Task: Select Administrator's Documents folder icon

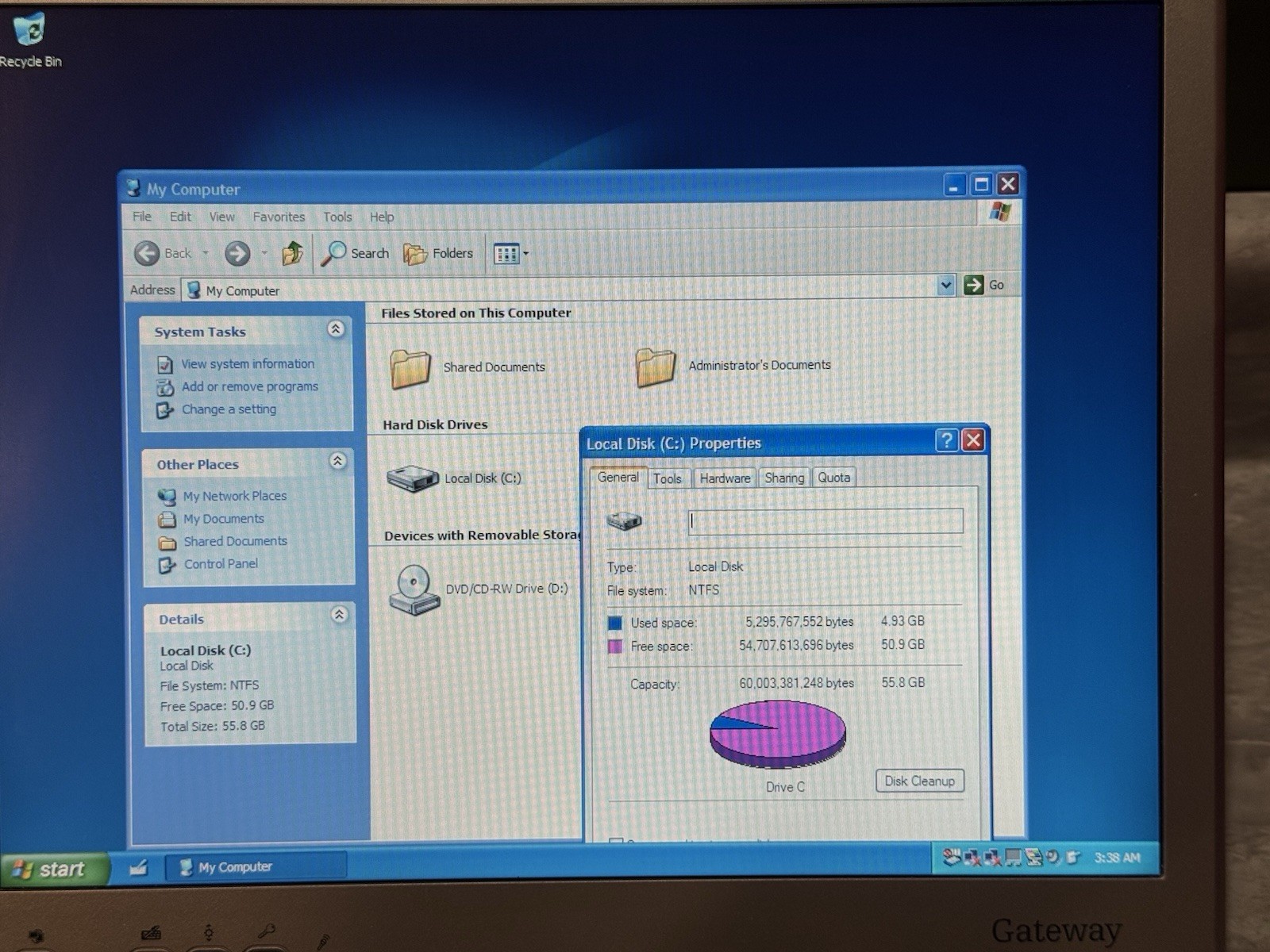Action: 656,367
